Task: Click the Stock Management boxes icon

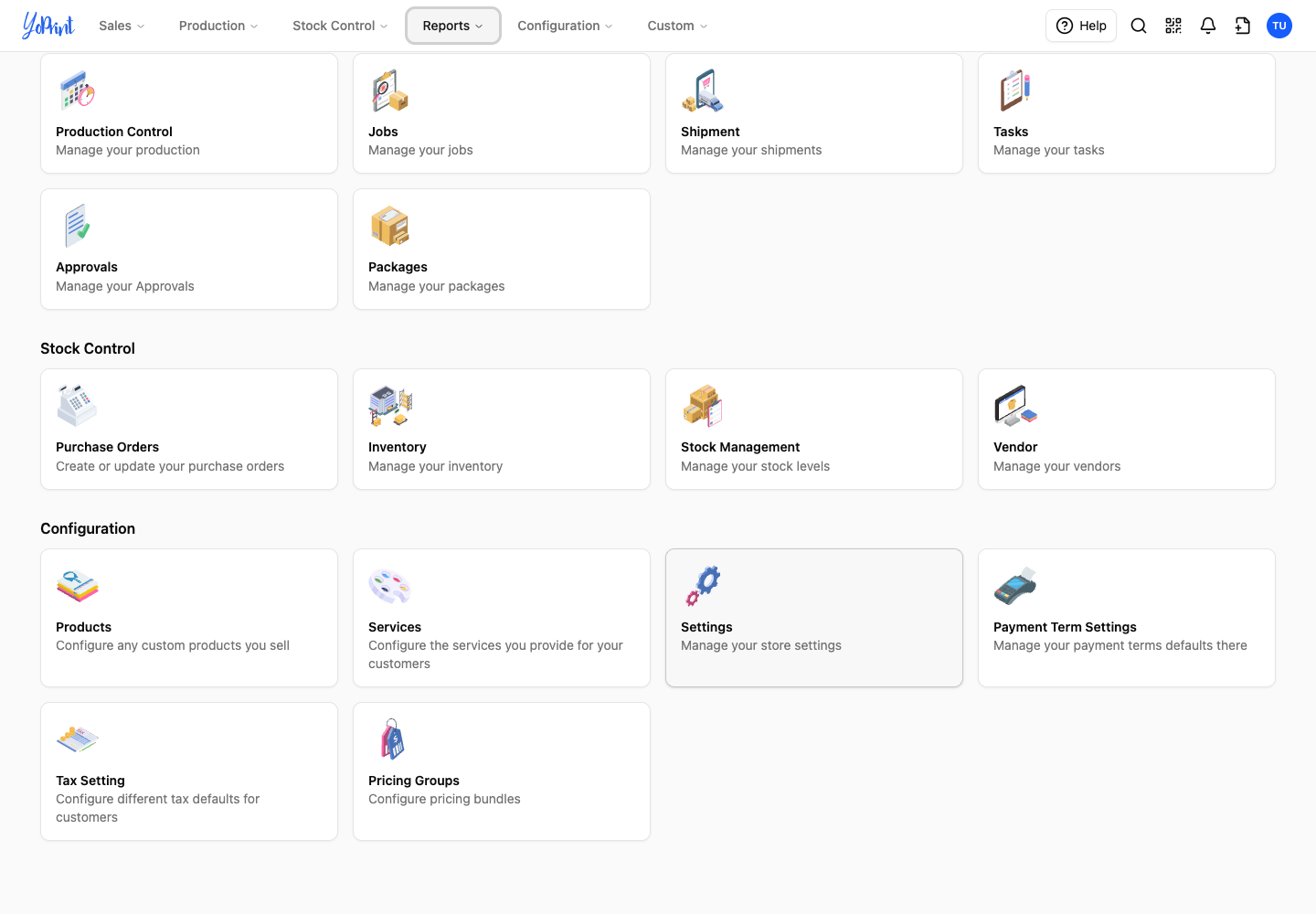Action: tap(703, 406)
